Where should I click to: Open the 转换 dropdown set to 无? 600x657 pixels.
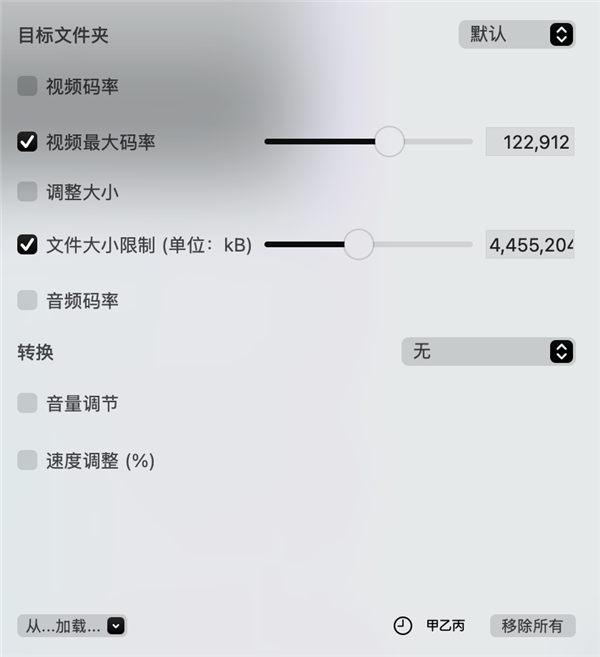tap(488, 351)
